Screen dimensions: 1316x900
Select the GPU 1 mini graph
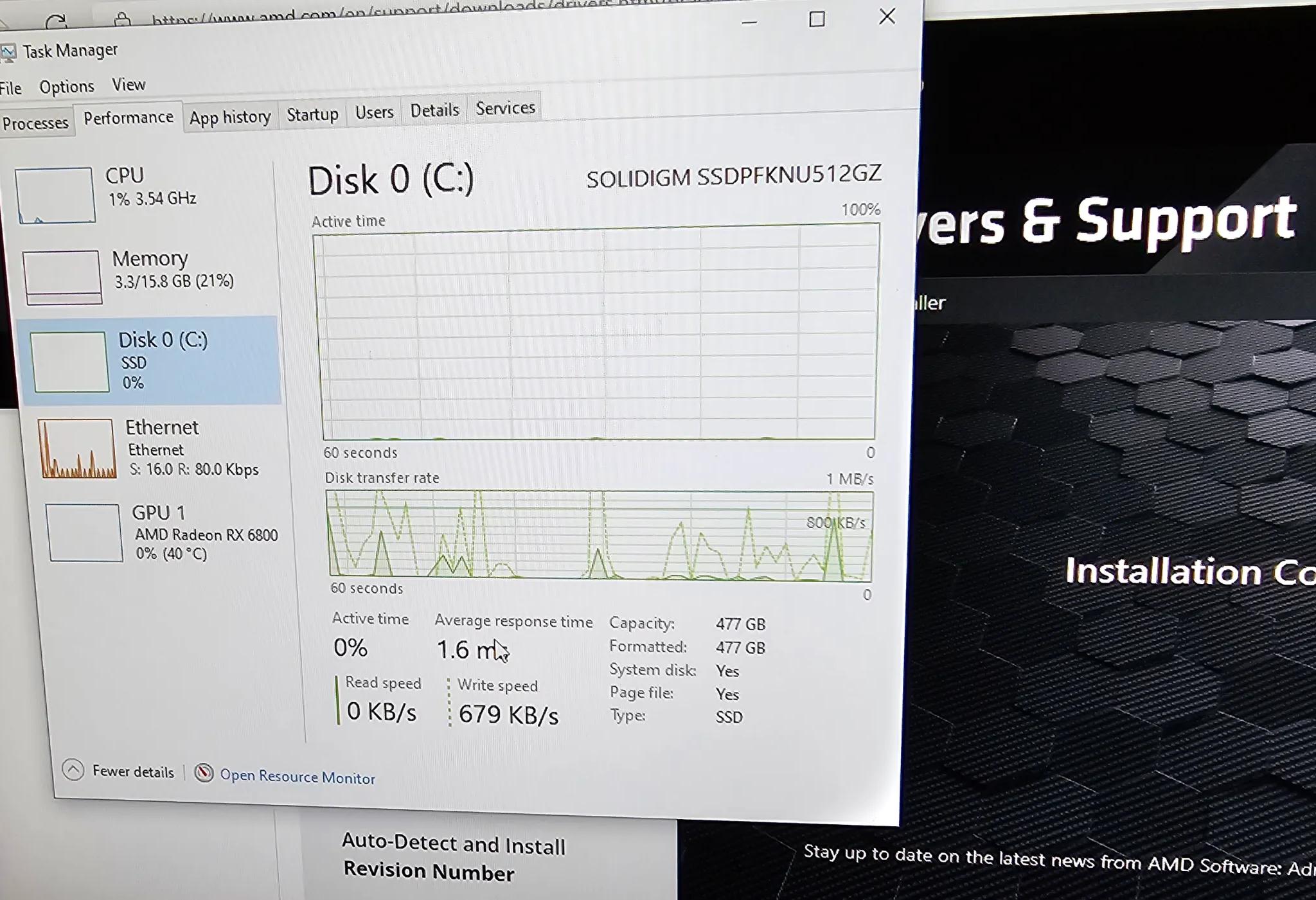[x=84, y=533]
